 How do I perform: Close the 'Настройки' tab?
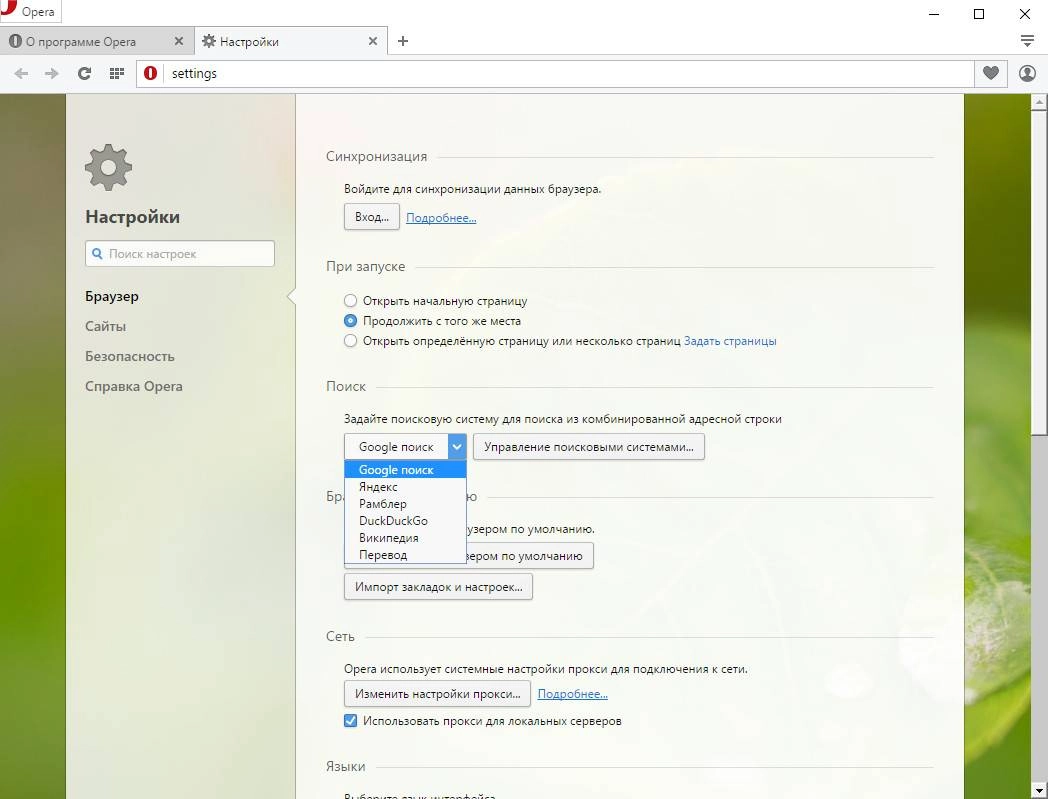(373, 41)
